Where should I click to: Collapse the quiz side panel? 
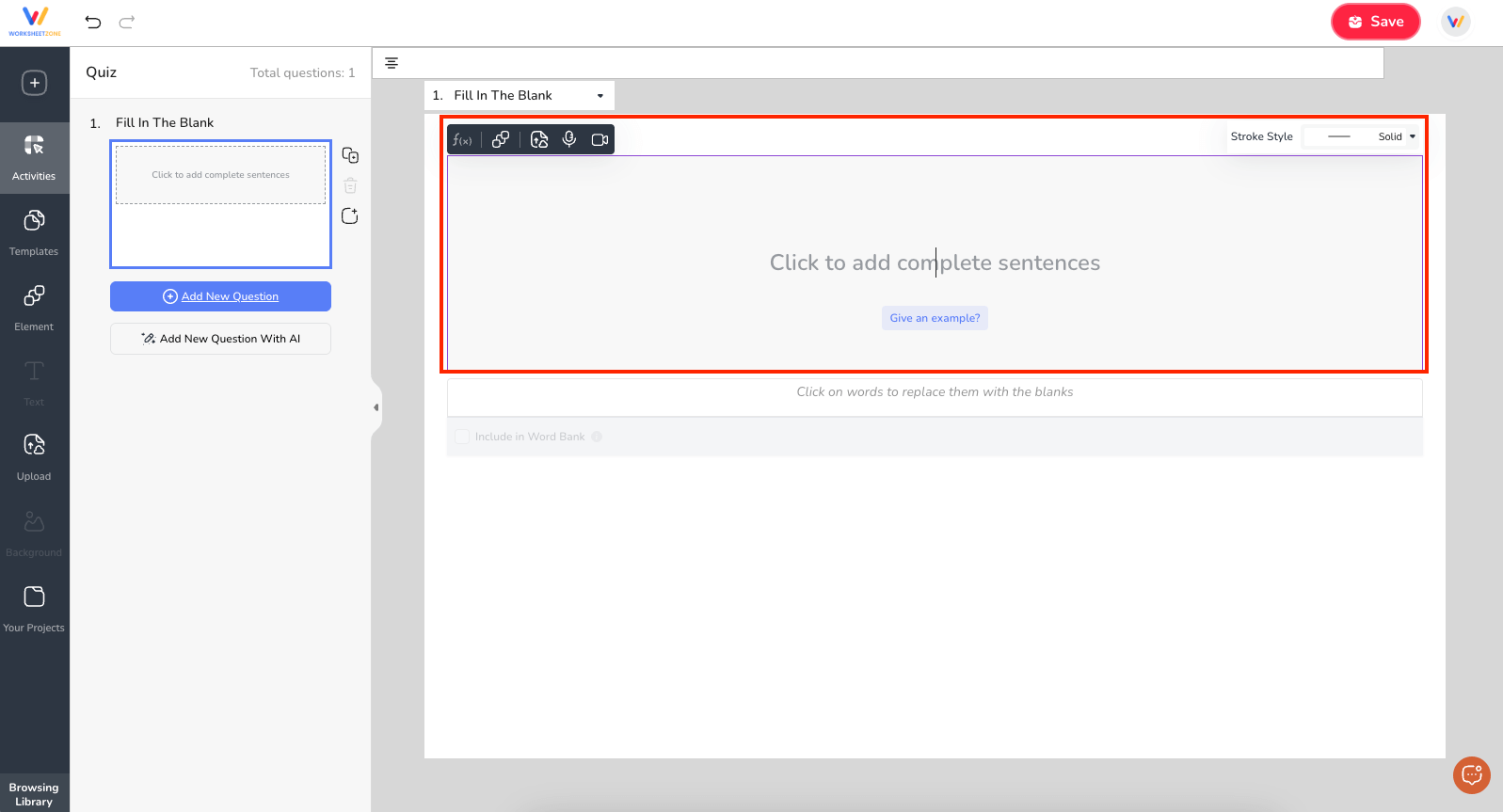(x=376, y=407)
